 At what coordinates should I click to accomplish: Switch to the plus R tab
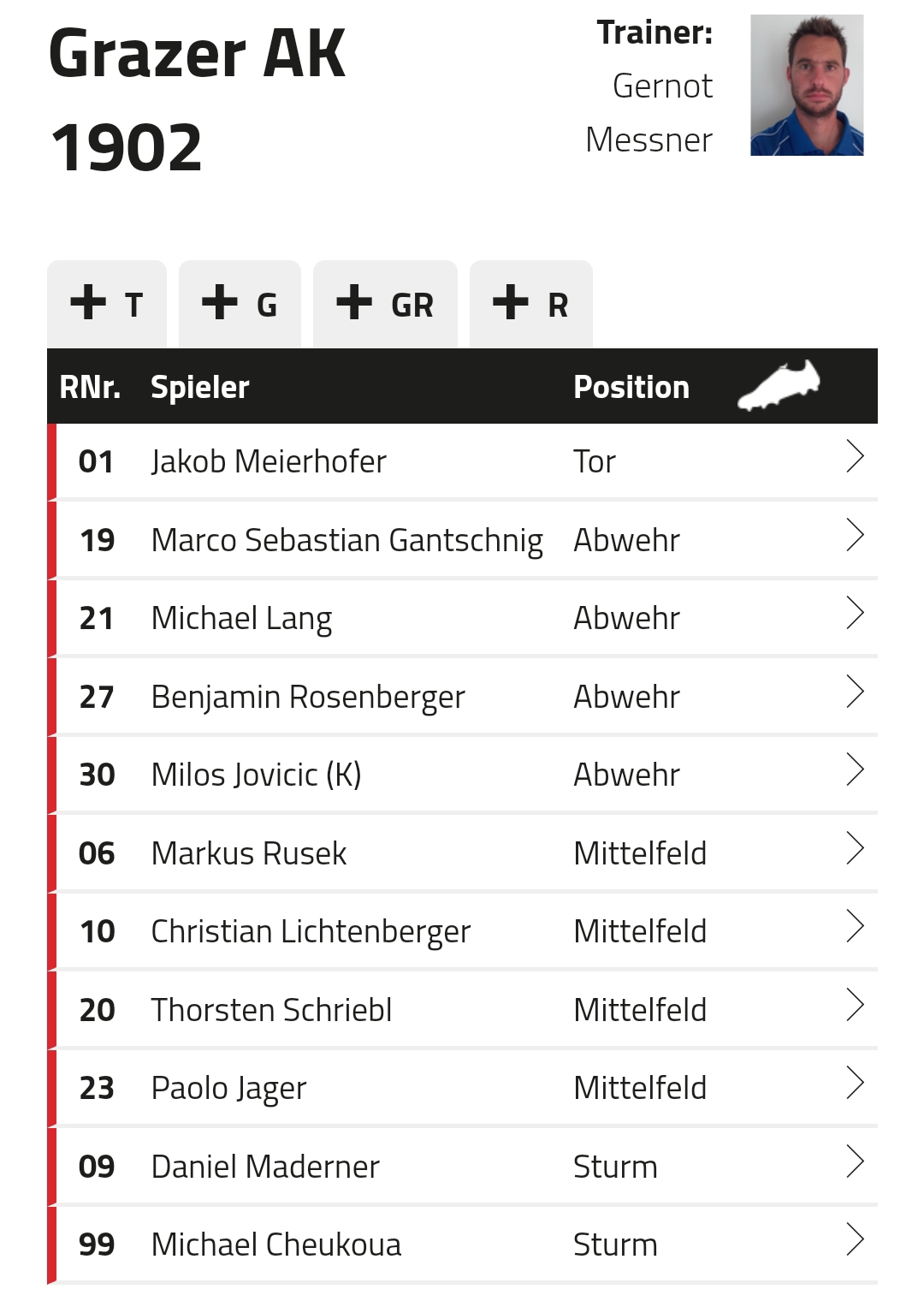tap(531, 304)
